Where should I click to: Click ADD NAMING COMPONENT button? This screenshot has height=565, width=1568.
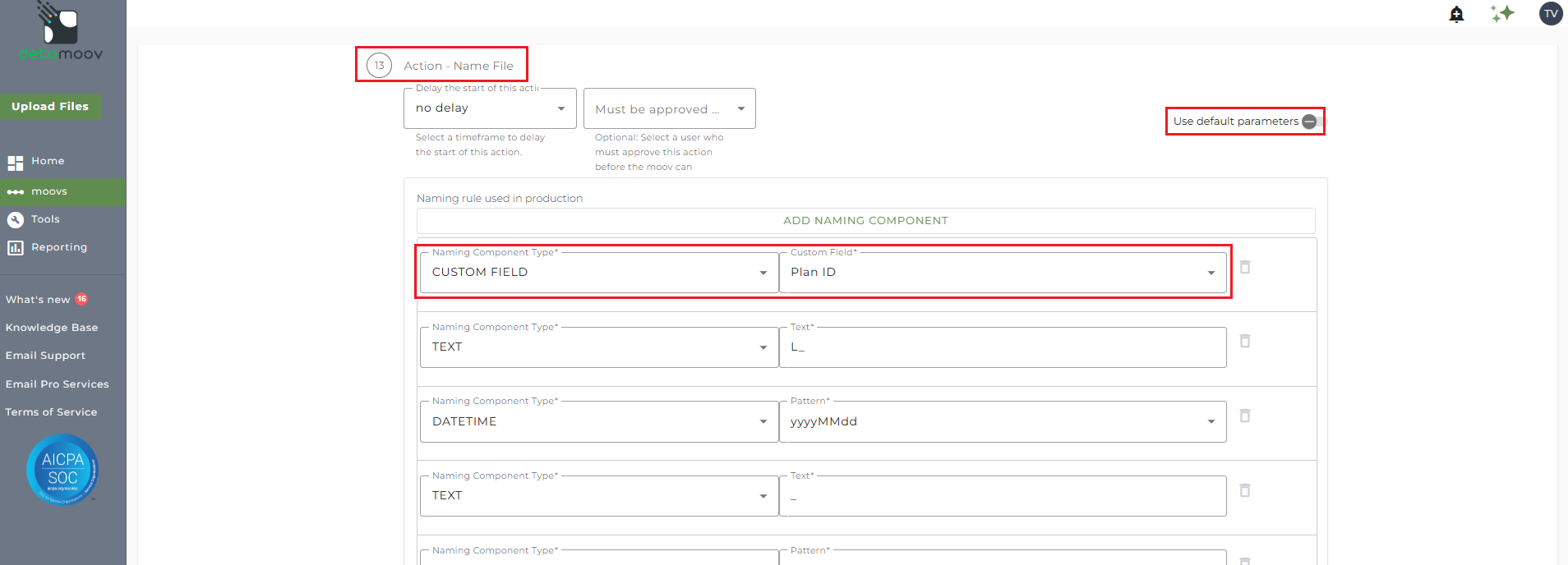[865, 221]
